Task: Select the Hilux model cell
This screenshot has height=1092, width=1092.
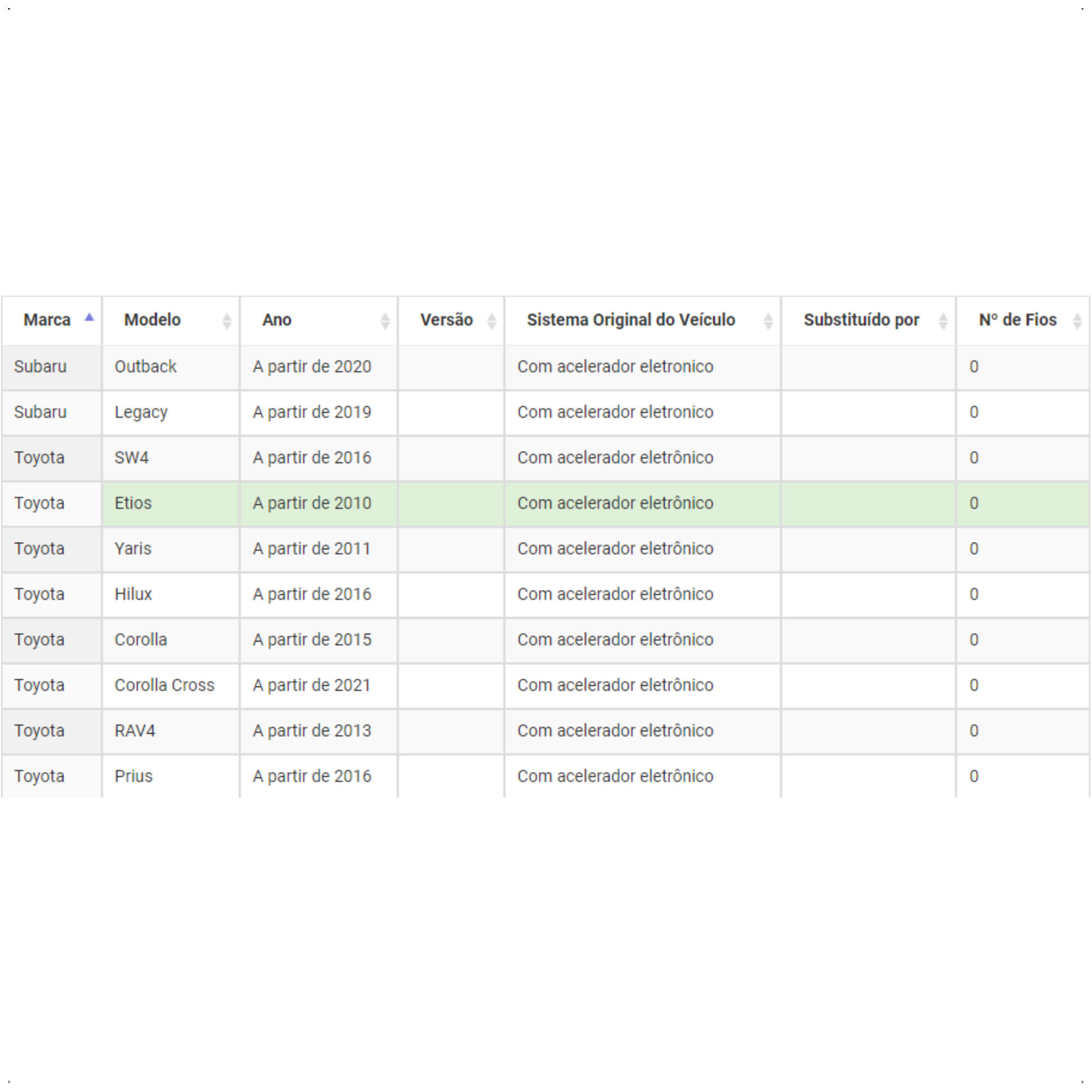Action: click(171, 595)
